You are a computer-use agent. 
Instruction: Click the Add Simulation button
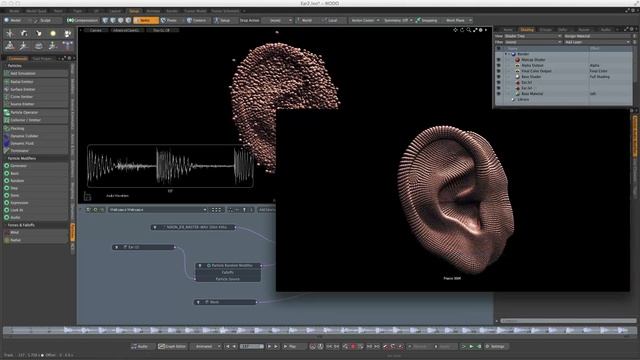pos(36,73)
